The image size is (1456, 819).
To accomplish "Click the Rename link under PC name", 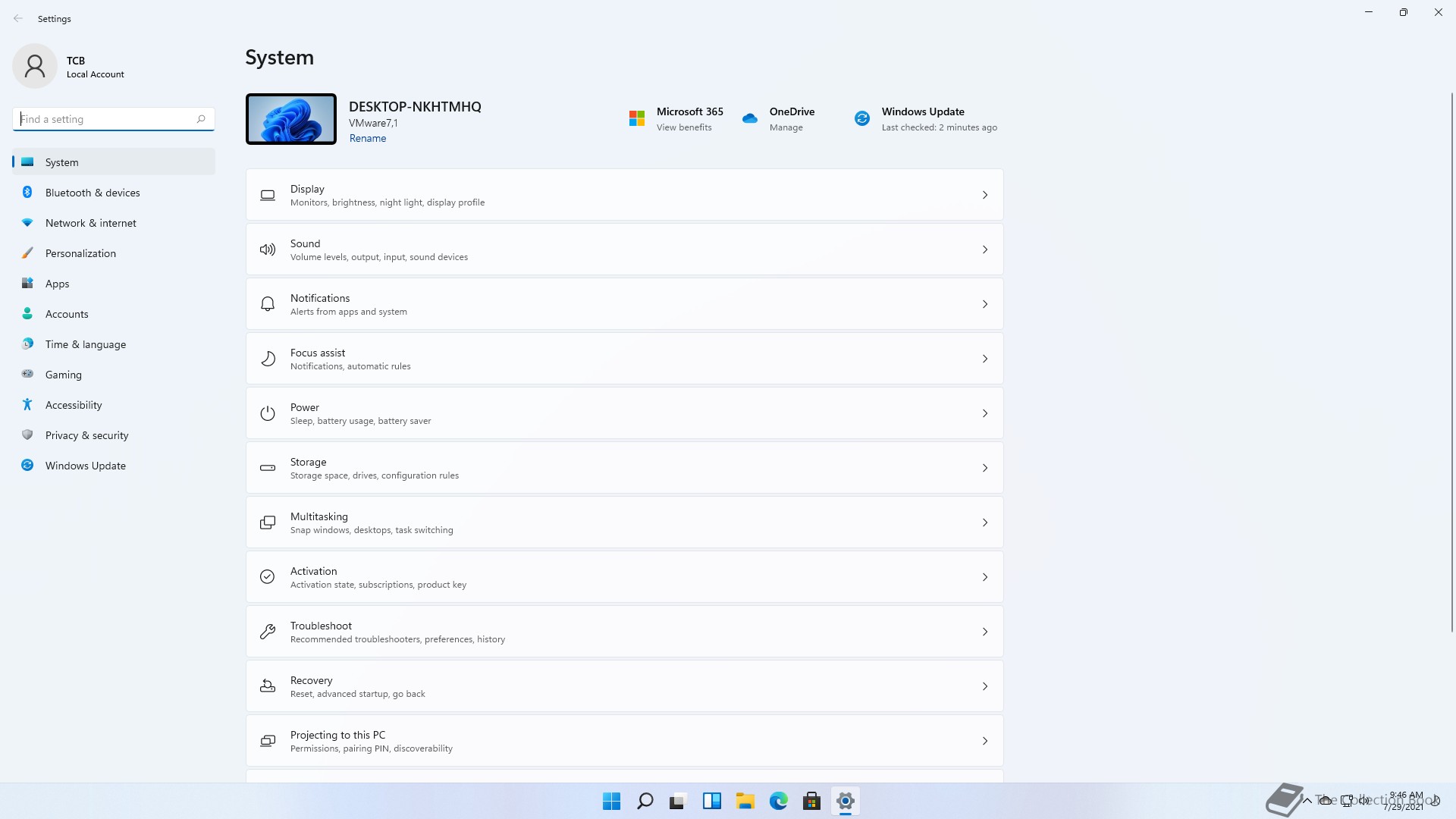I will pos(368,138).
